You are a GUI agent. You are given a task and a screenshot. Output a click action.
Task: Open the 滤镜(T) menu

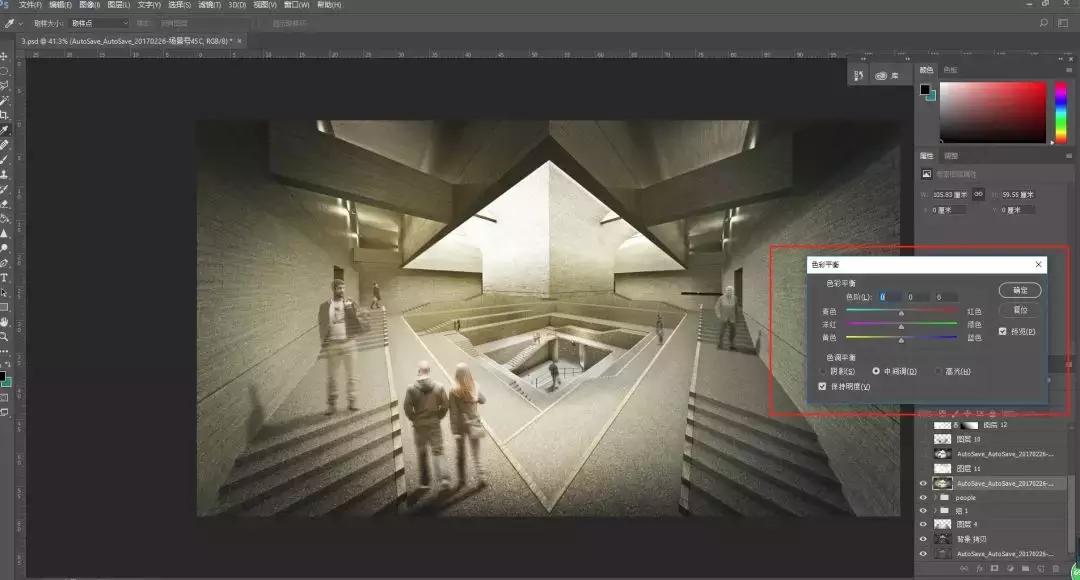(x=209, y=5)
